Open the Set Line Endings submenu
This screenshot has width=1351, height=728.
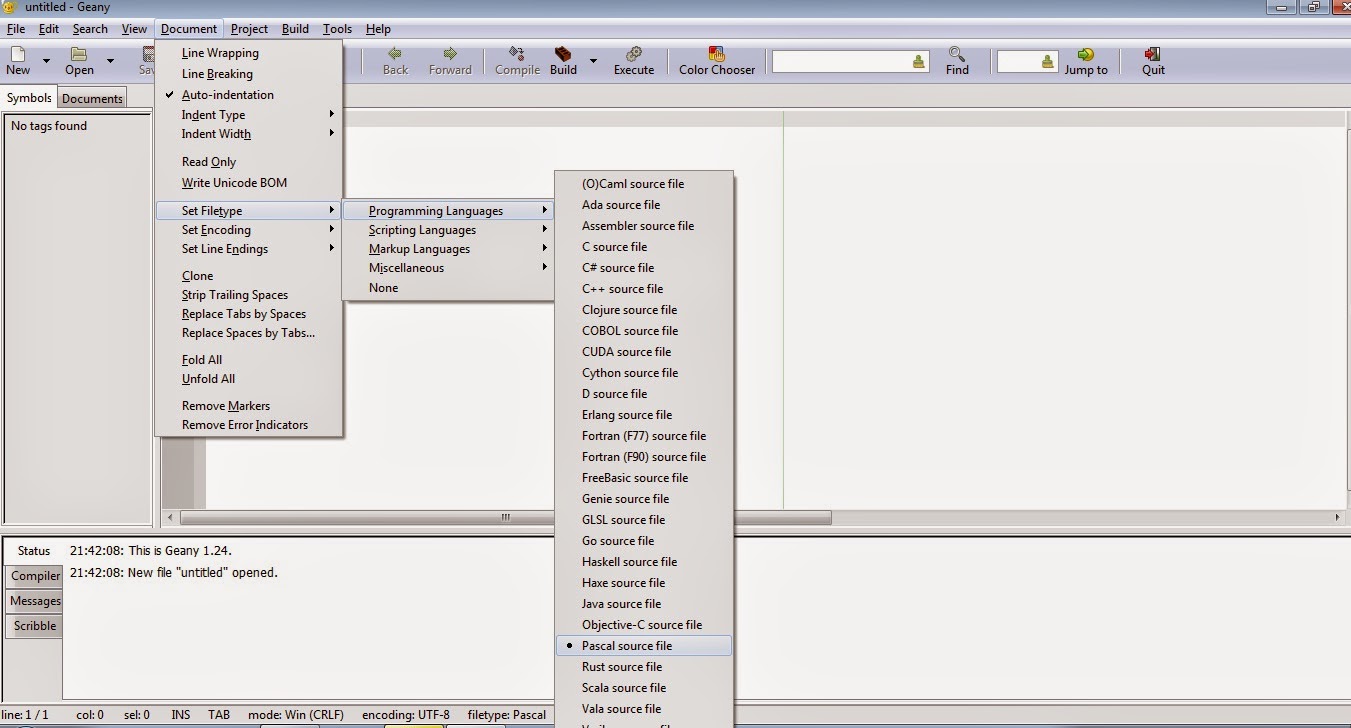coord(249,249)
